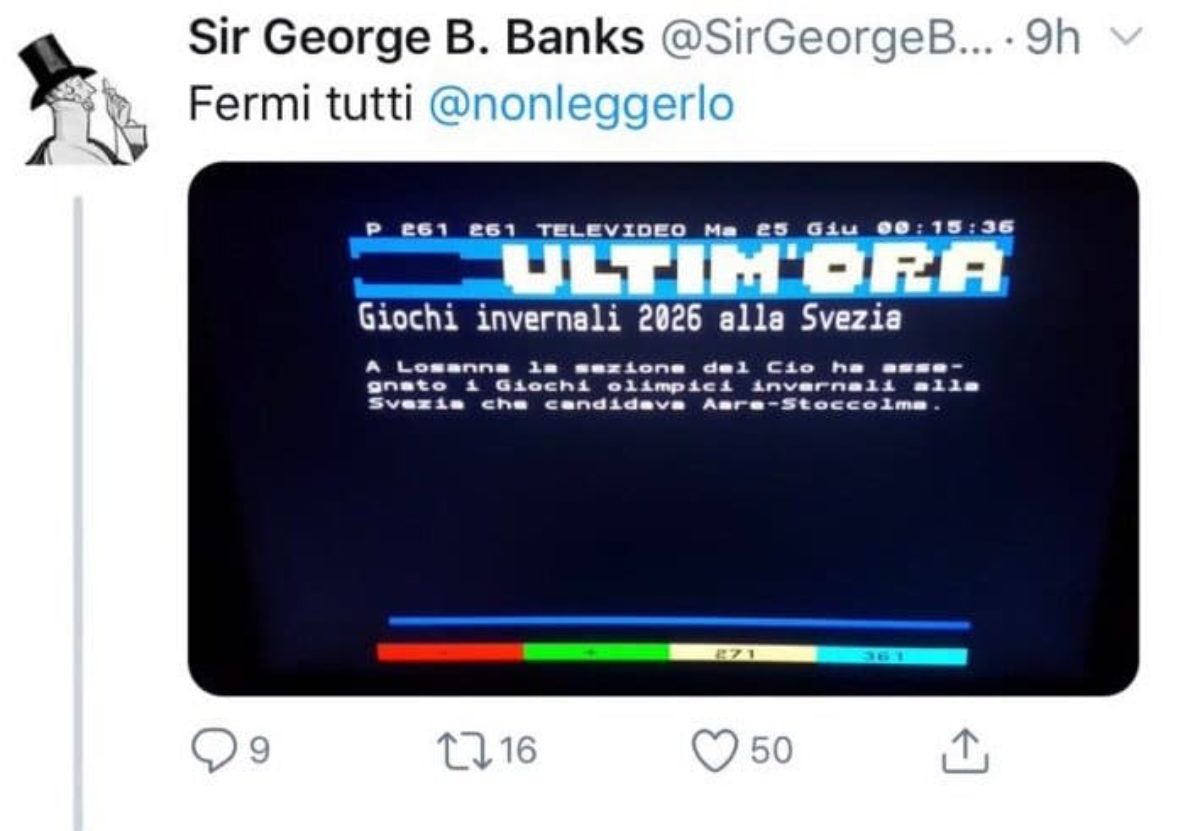Like the tweet with heart icon
This screenshot has height=831, width=1200.
click(714, 750)
